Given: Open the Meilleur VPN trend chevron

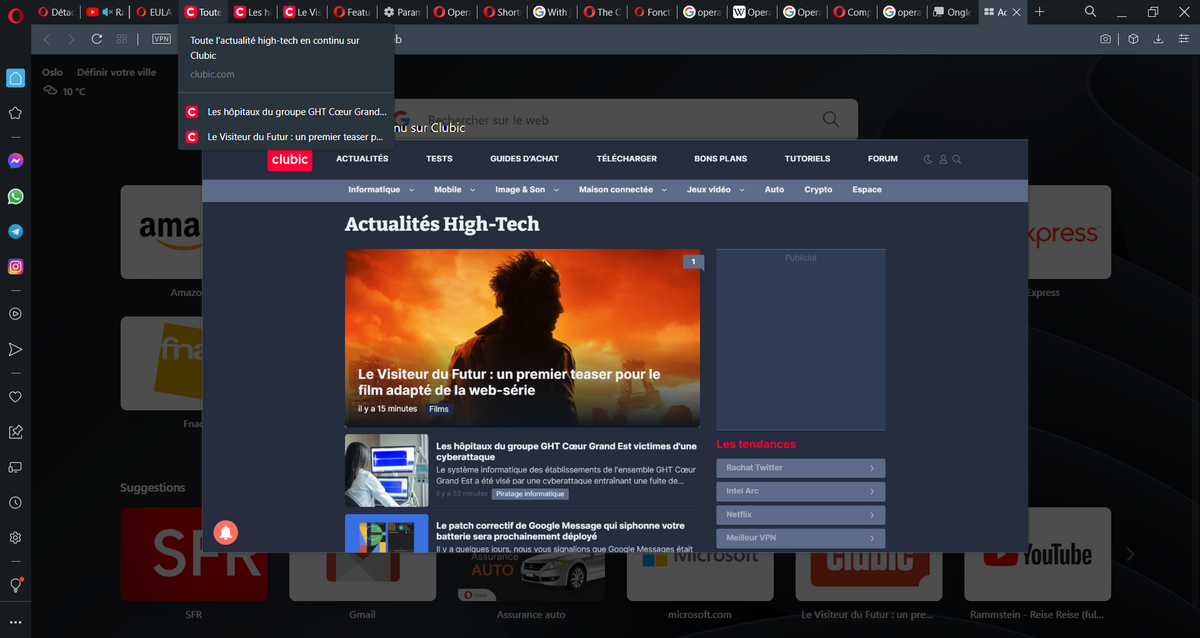Looking at the screenshot, I should click(x=872, y=538).
